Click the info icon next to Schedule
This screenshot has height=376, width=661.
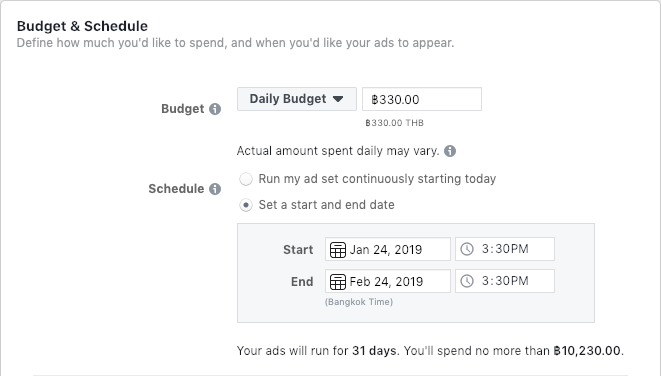click(215, 189)
